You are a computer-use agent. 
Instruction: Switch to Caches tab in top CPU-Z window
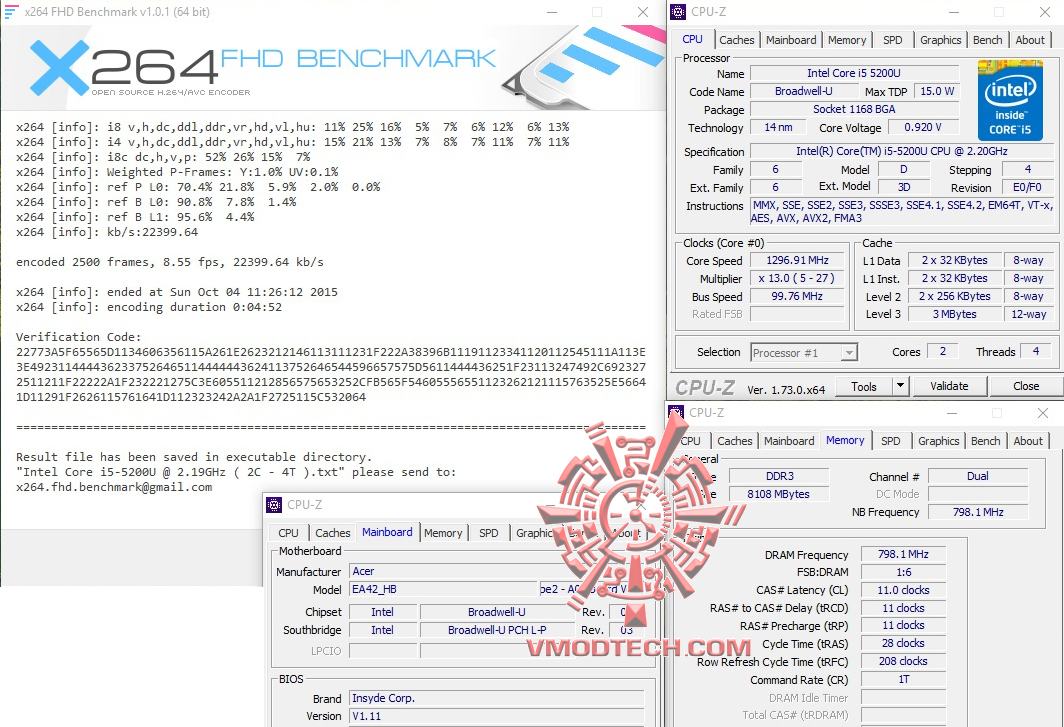[736, 40]
